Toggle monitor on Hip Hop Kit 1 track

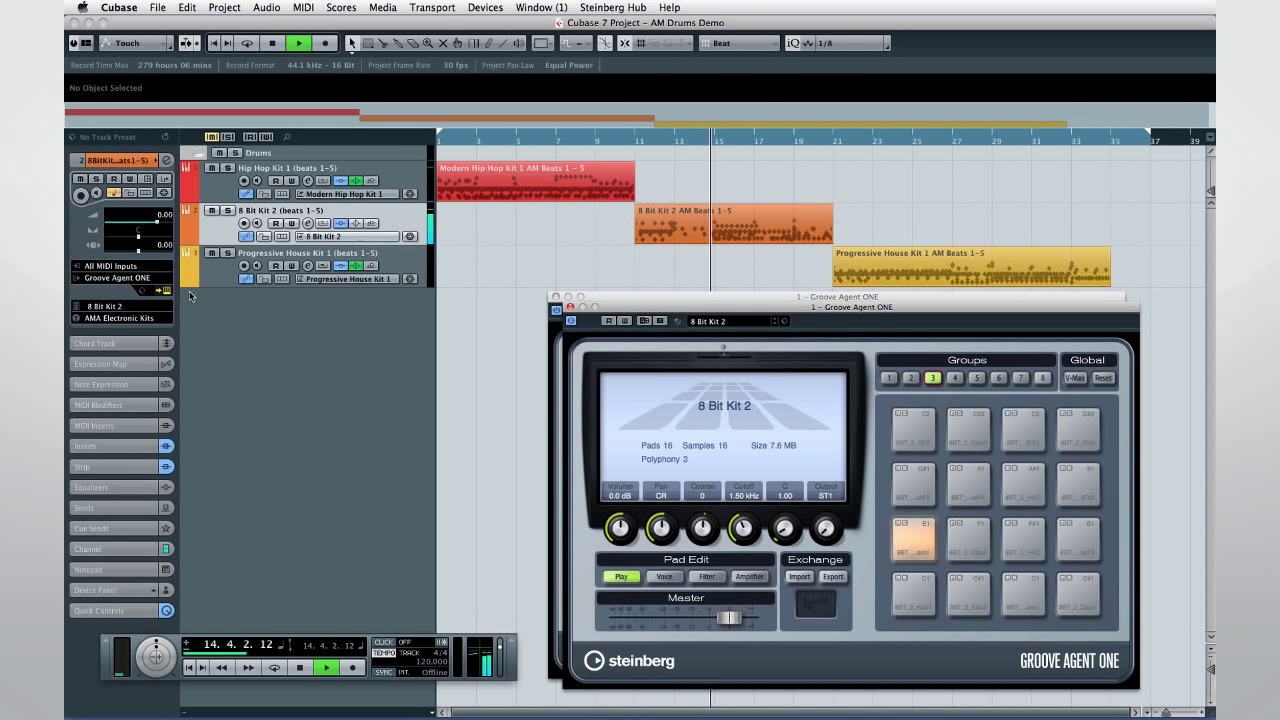(257, 181)
